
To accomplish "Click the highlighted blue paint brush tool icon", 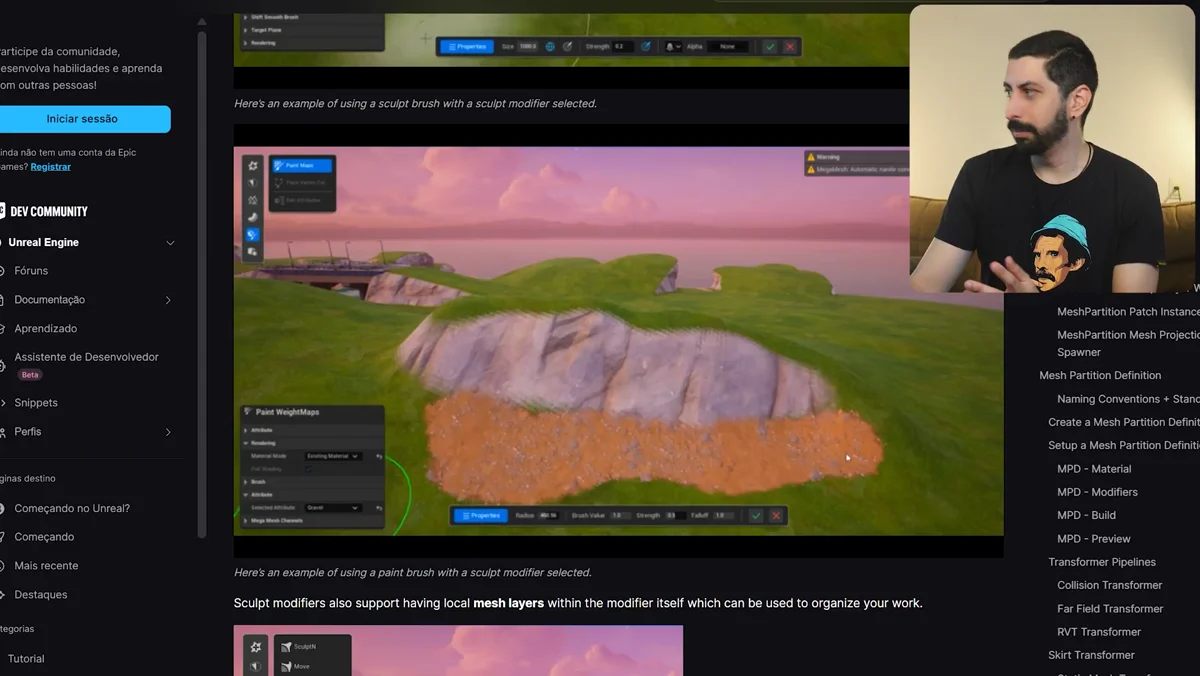I will (x=253, y=235).
